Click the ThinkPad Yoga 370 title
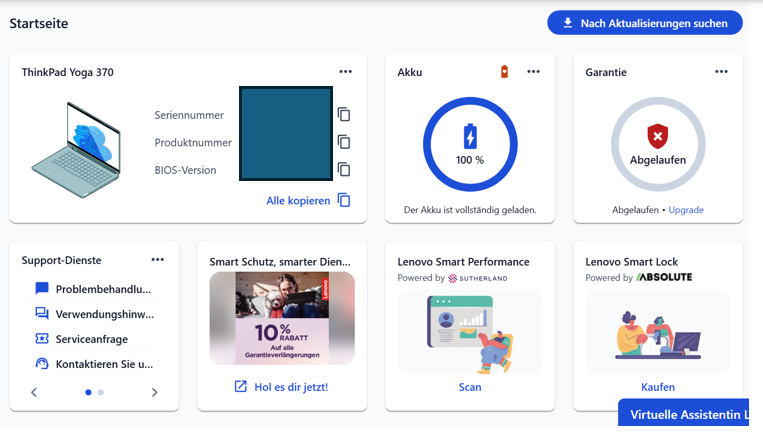 pyautogui.click(x=68, y=72)
